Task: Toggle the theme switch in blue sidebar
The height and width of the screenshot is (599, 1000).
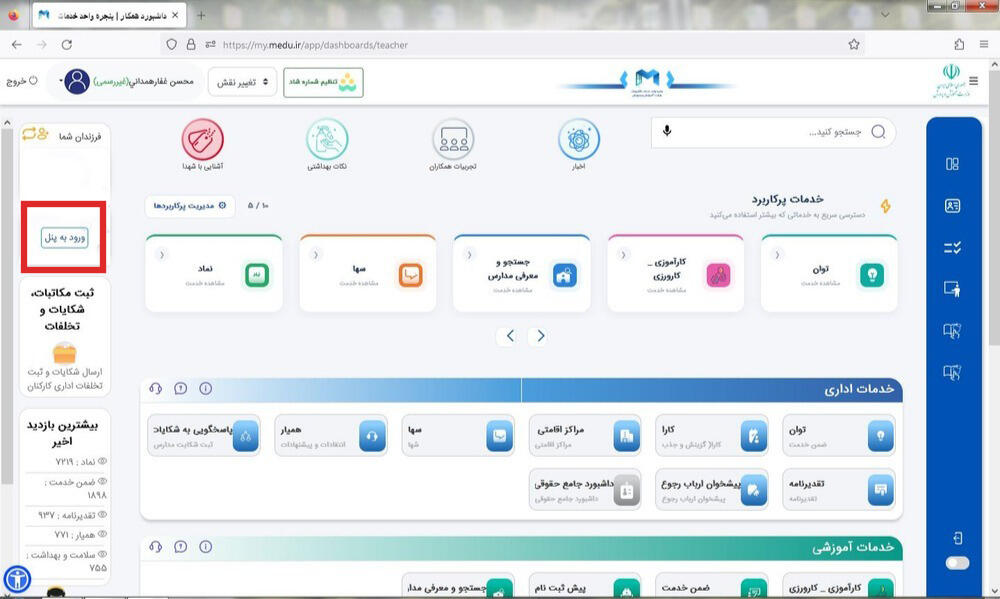Action: click(957, 563)
